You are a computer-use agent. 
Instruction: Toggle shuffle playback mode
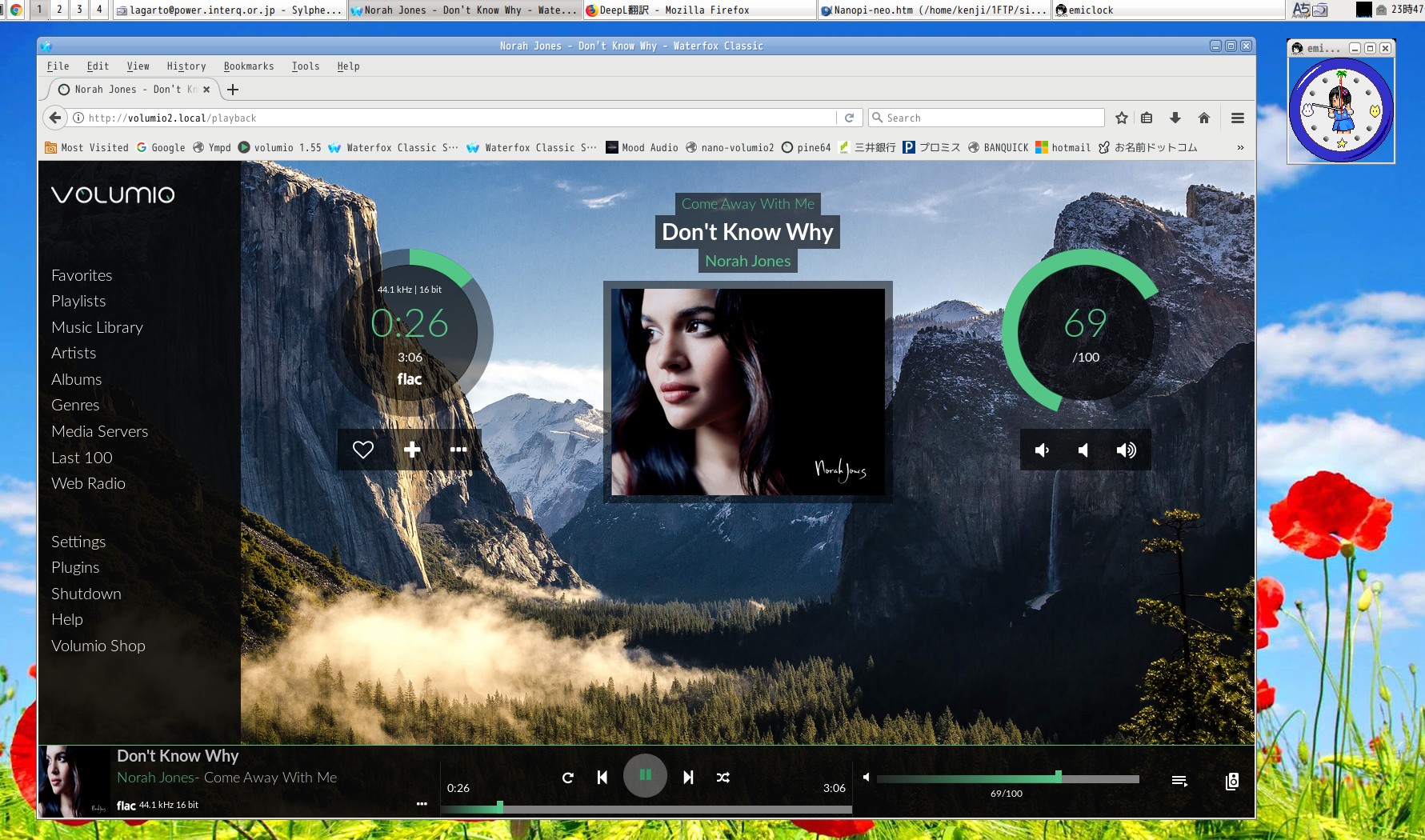(x=723, y=778)
